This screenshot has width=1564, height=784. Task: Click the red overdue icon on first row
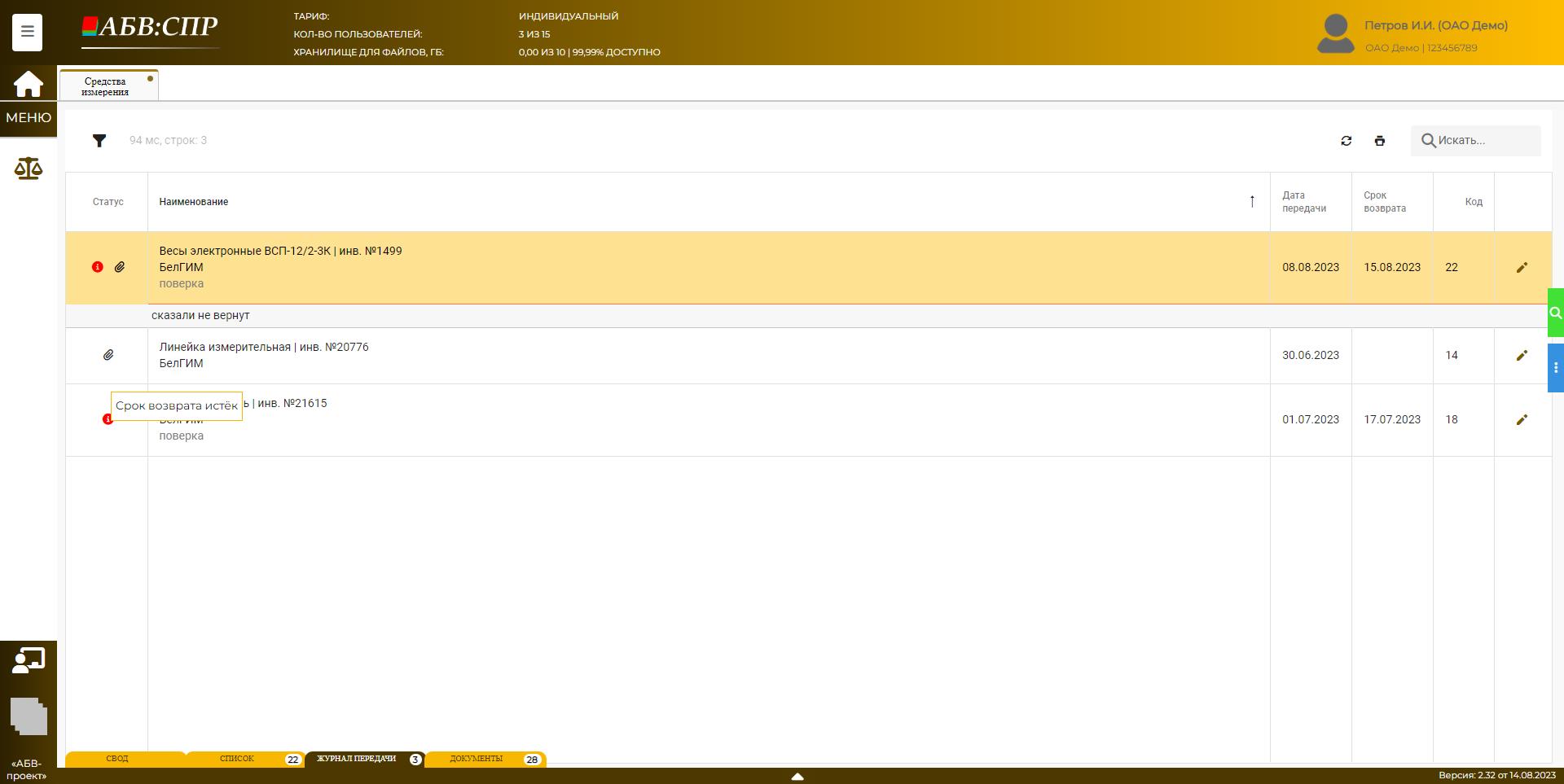tap(98, 267)
